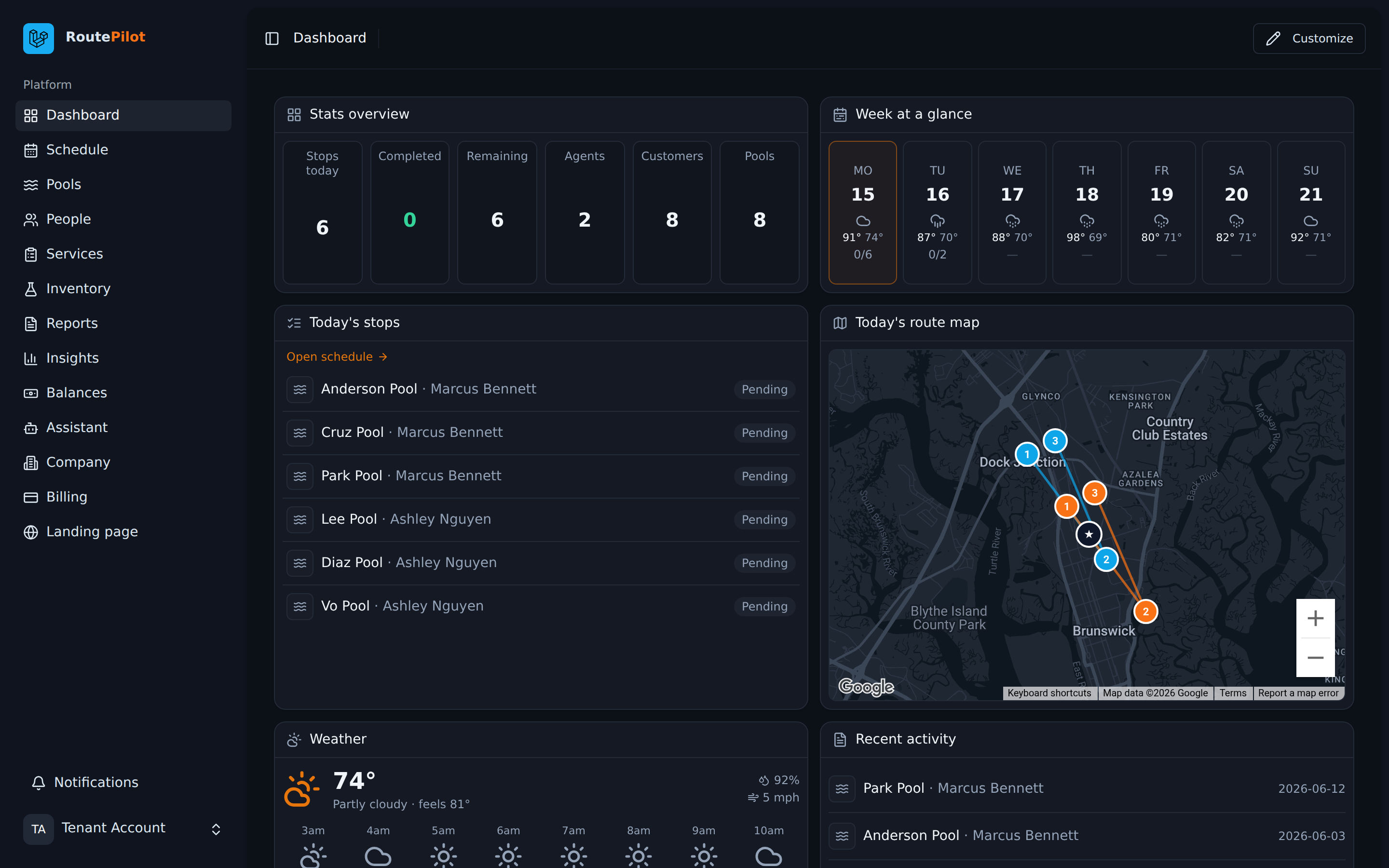Click the Lee Pool wave icon
Image resolution: width=1389 pixels, height=868 pixels.
pyautogui.click(x=300, y=519)
